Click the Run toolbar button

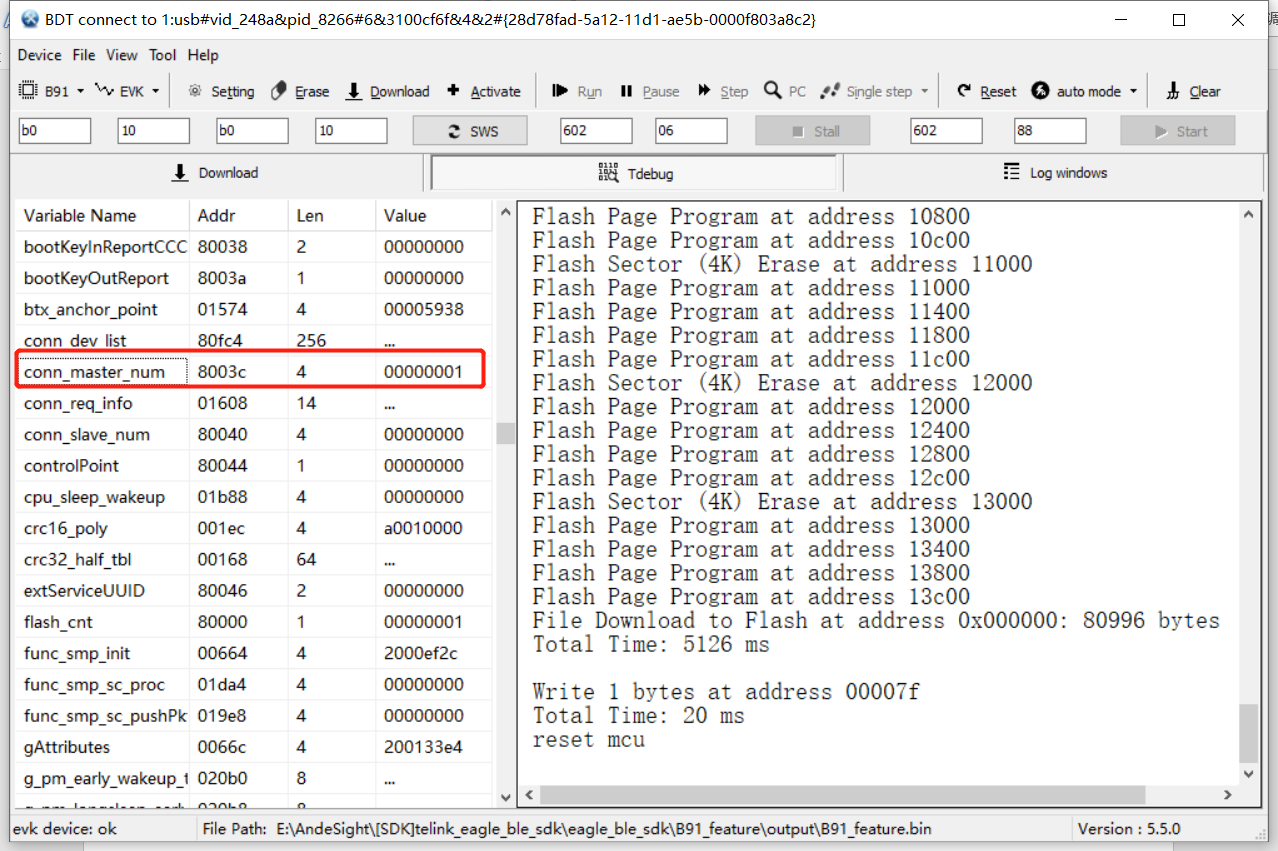577,91
